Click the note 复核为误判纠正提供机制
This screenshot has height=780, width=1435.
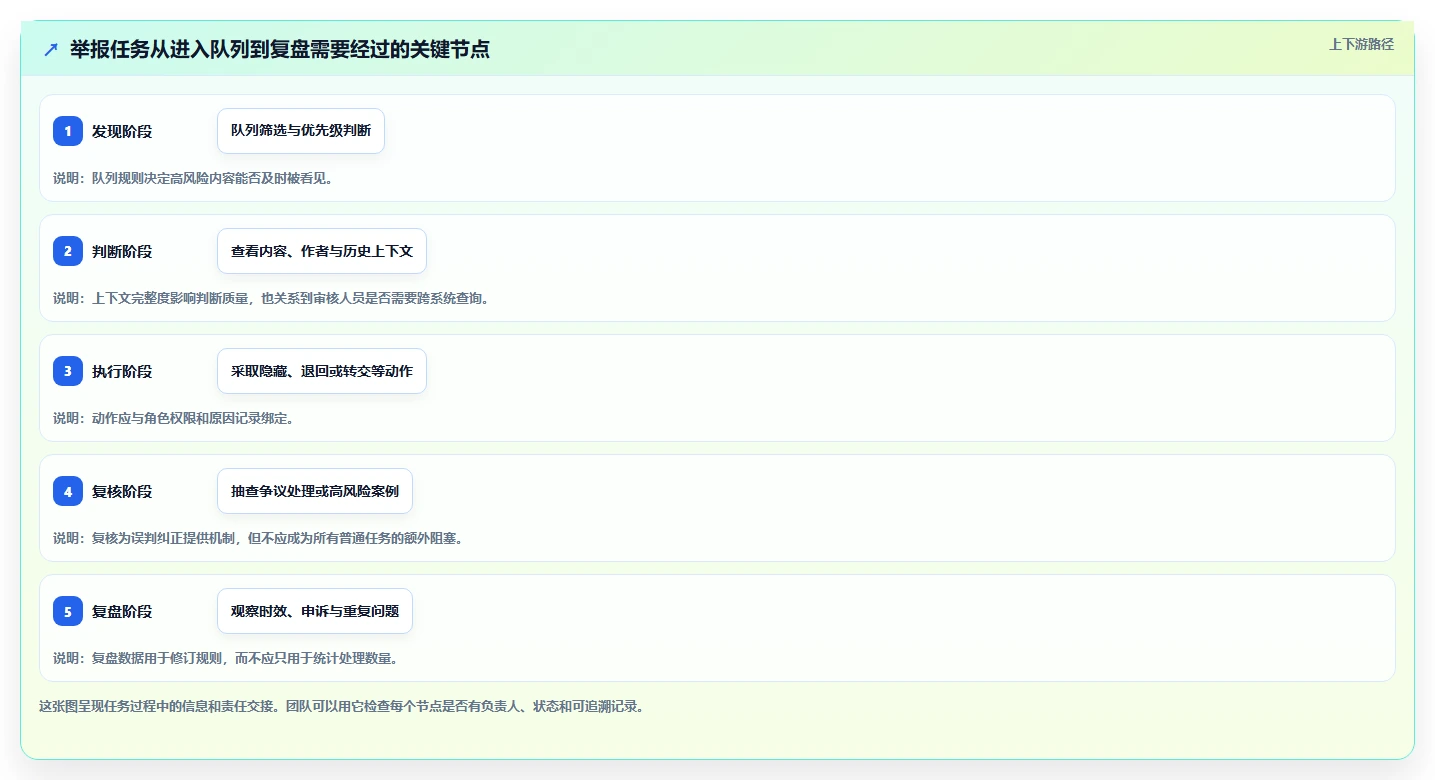(258, 538)
